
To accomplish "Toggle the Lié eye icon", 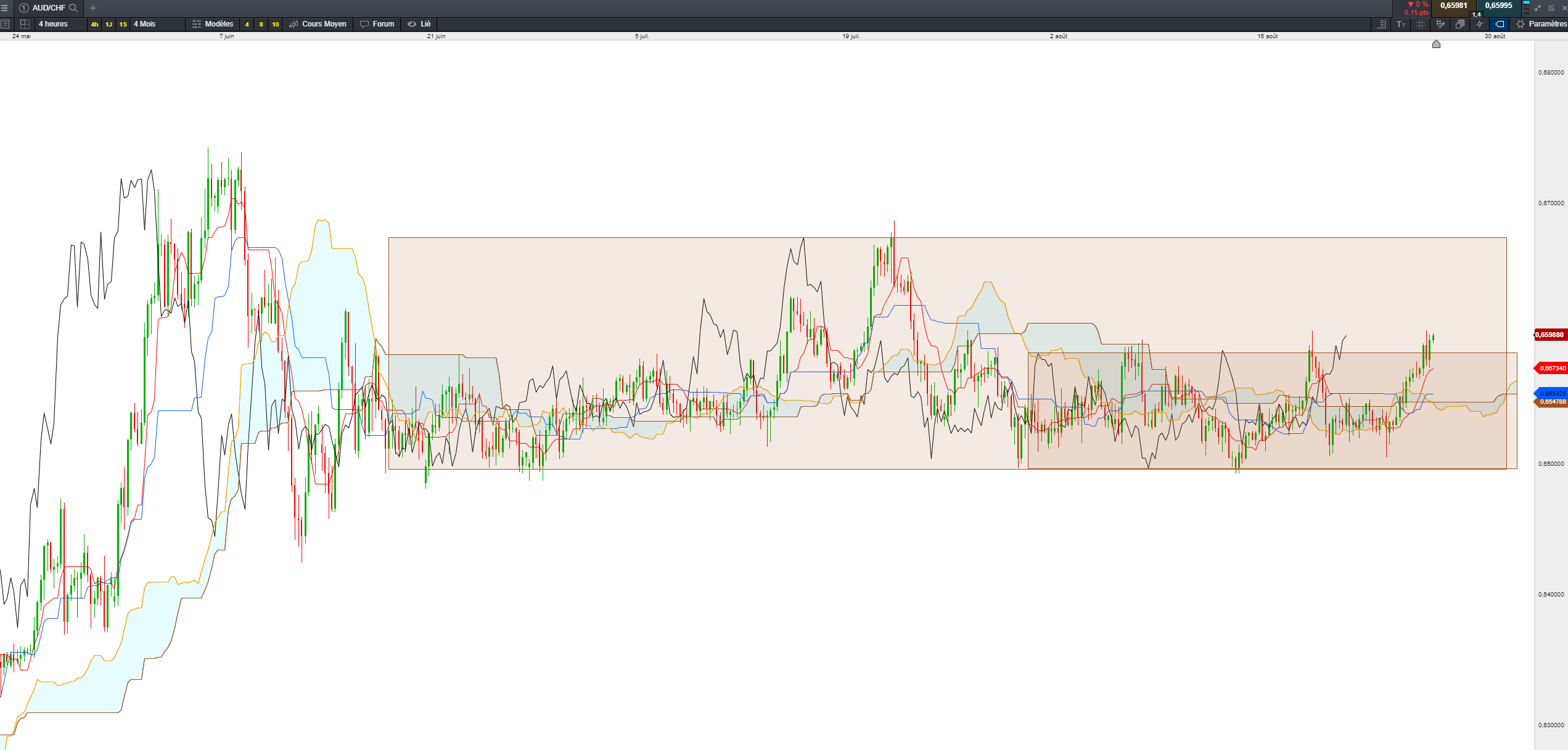I will pyautogui.click(x=412, y=24).
